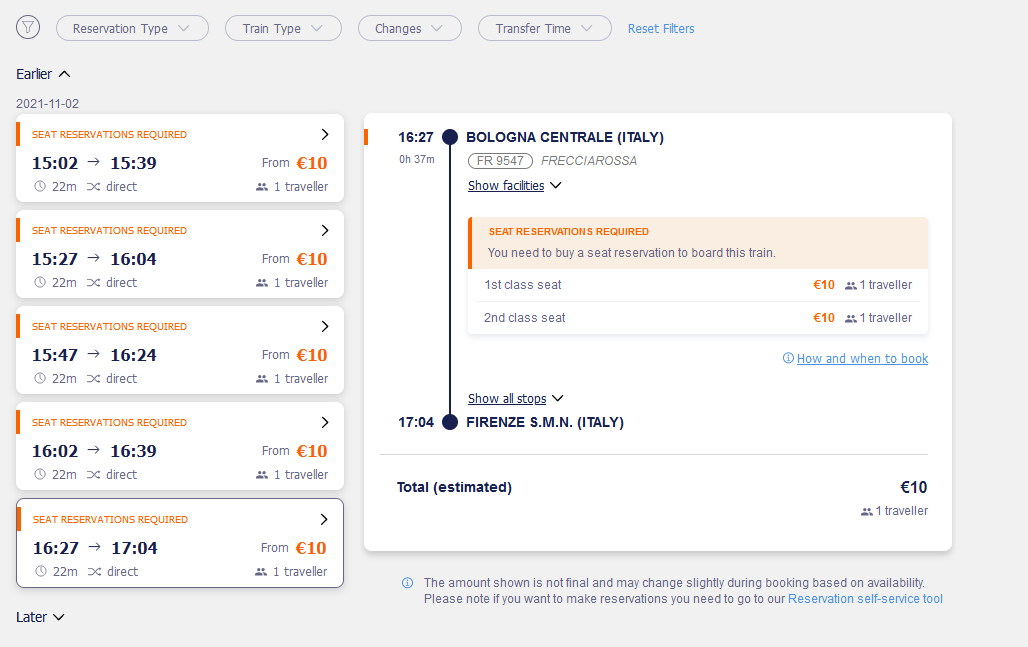Open arrow on 16:27 train card
The width and height of the screenshot is (1028, 647).
324,519
